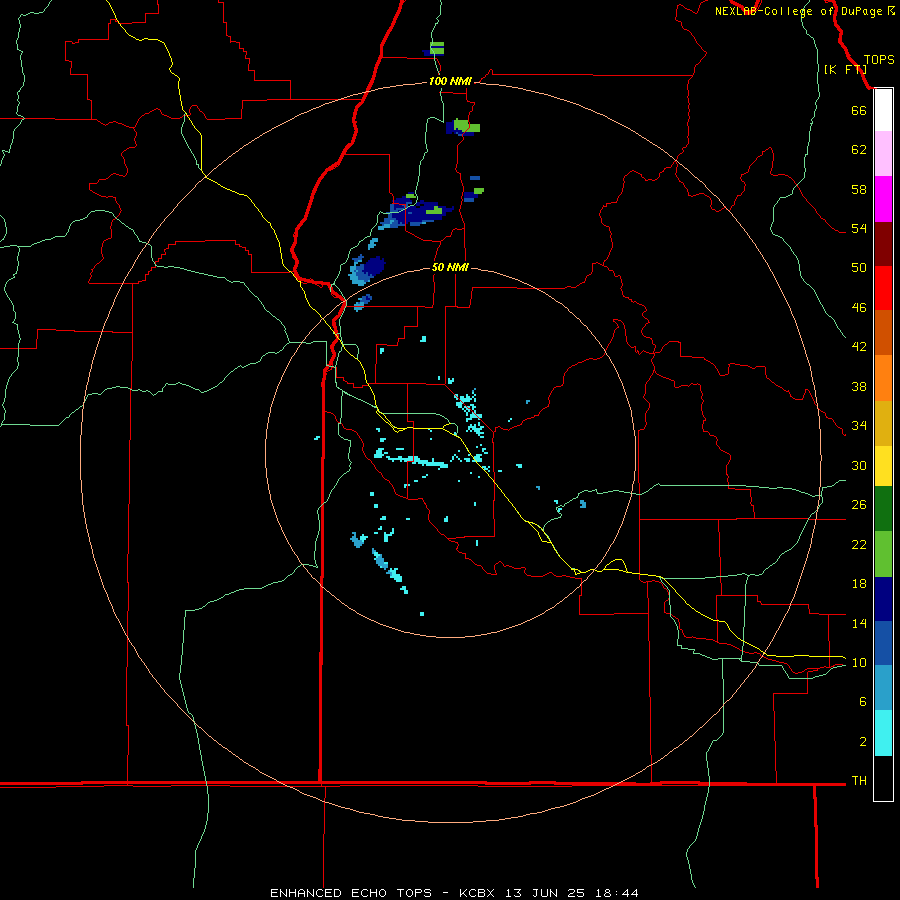Image resolution: width=900 pixels, height=900 pixels.
Task: Click the "30" legend value
Action: tap(859, 465)
